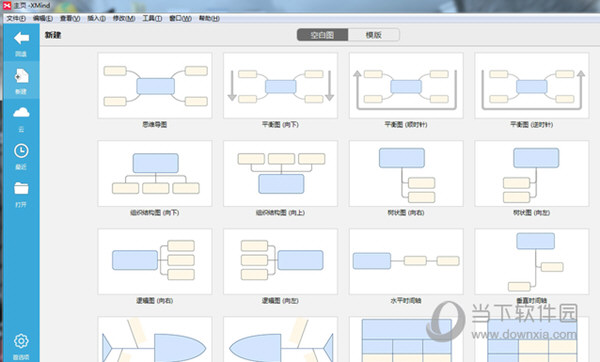600x362 pixels.
Task: Open the 插入(I) menu
Action: click(97, 18)
